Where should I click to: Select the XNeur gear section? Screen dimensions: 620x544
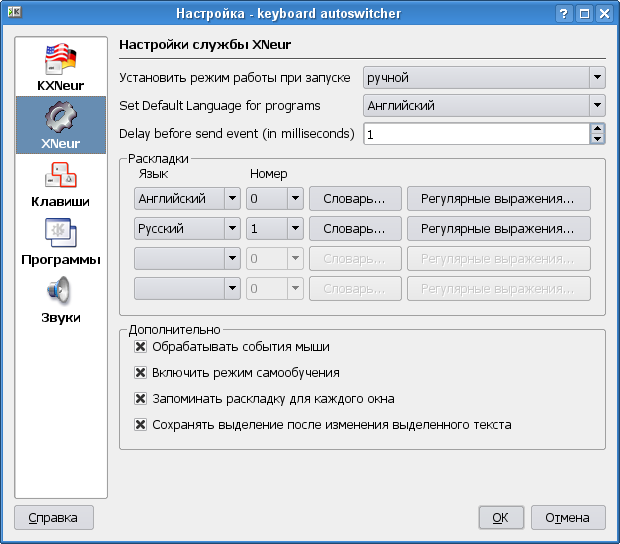(61, 125)
